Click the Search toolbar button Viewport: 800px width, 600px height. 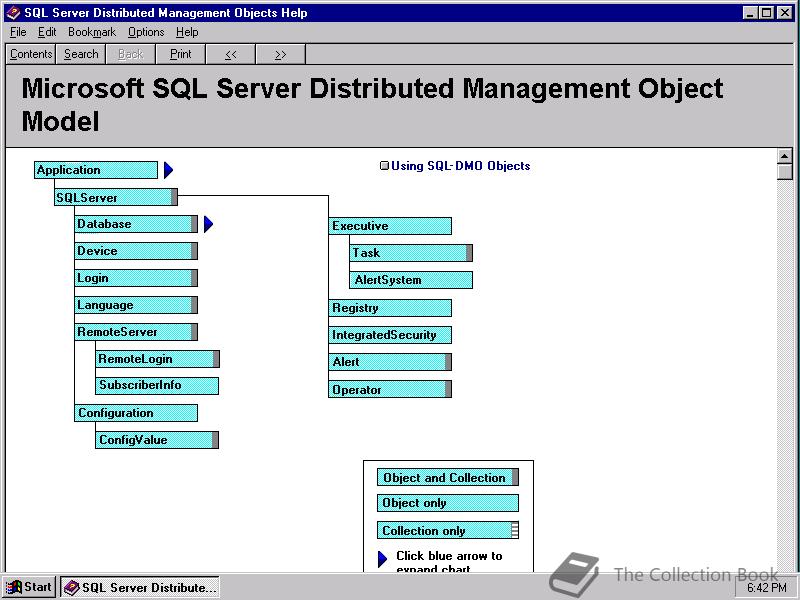click(x=81, y=54)
